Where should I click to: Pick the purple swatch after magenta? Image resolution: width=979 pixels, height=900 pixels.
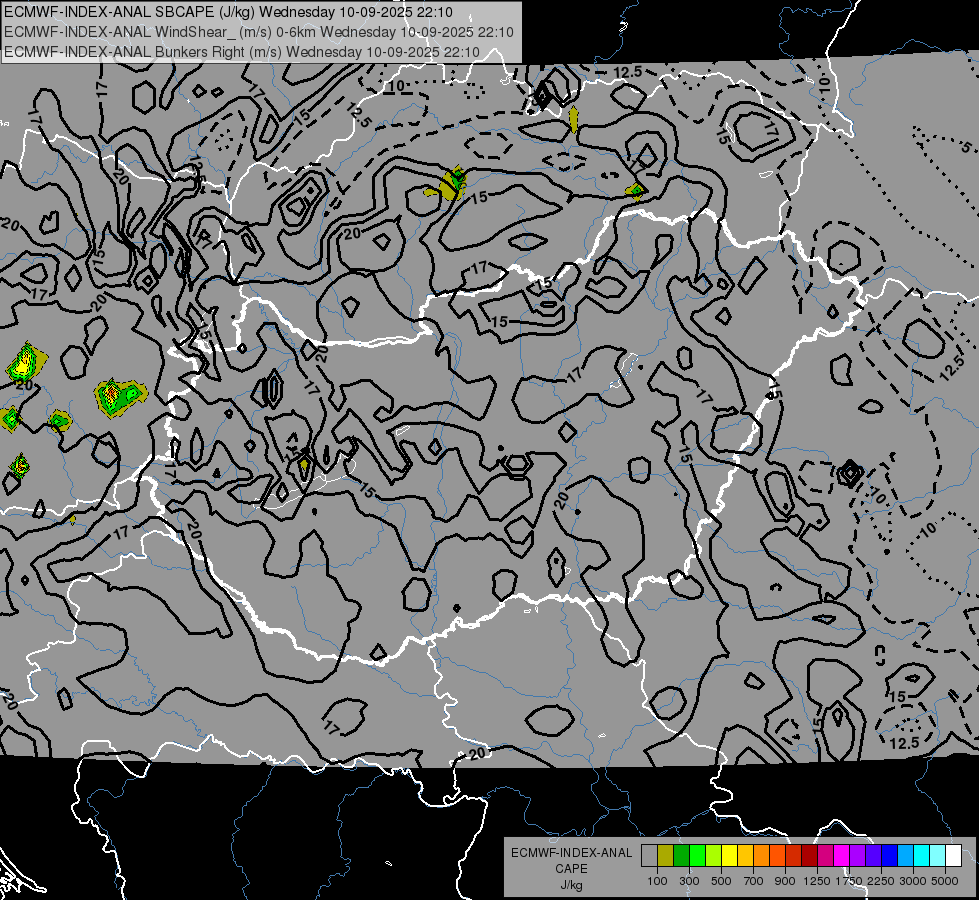857,856
